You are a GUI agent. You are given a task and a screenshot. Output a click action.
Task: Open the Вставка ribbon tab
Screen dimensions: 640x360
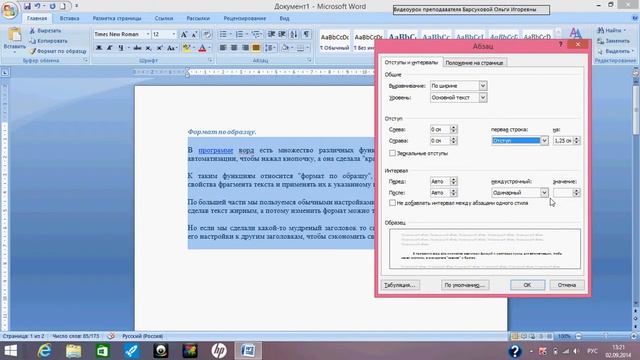(x=69, y=18)
